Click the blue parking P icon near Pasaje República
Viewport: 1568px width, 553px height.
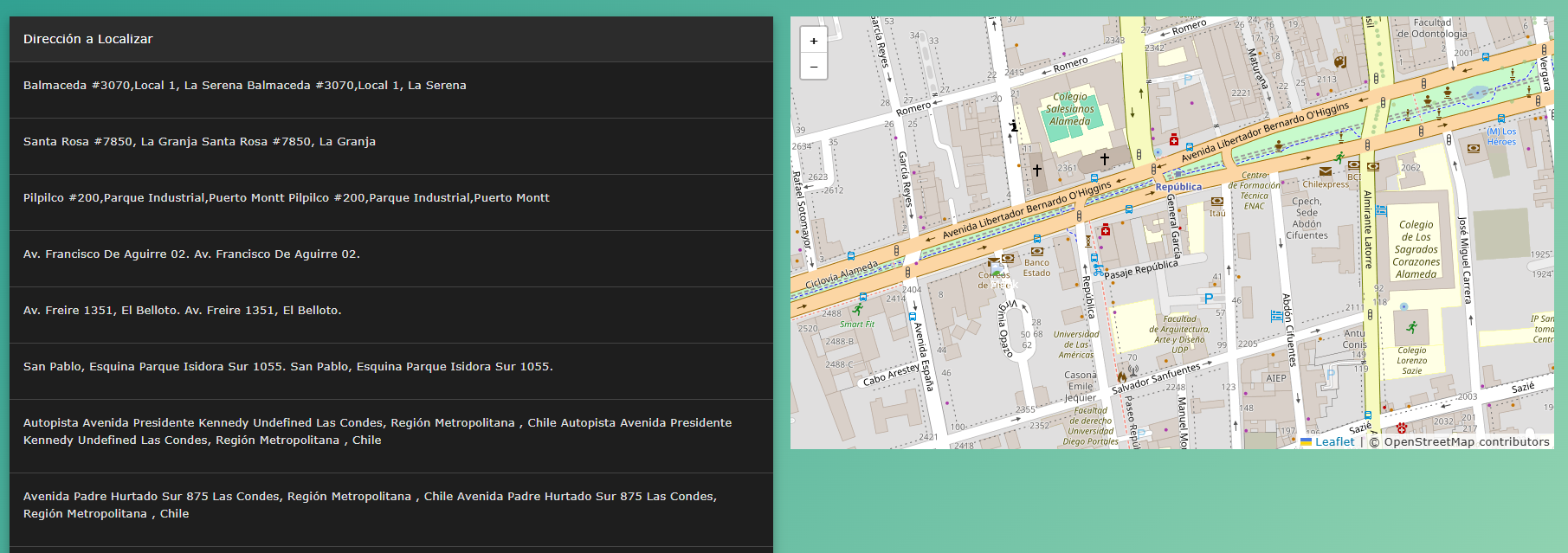(1209, 299)
